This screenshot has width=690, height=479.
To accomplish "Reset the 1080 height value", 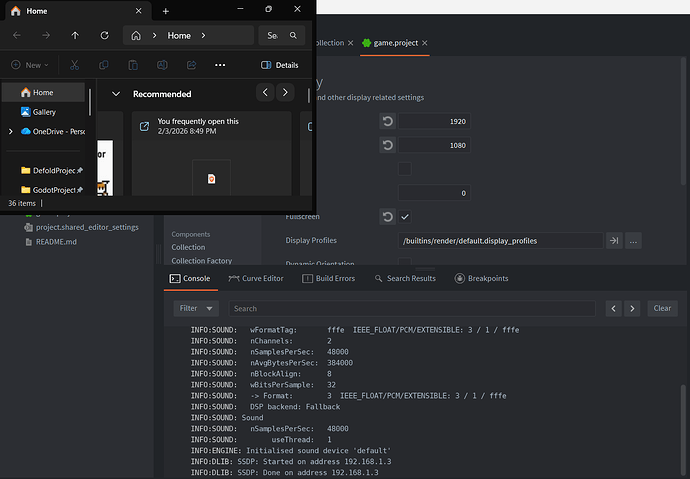I will point(387,145).
